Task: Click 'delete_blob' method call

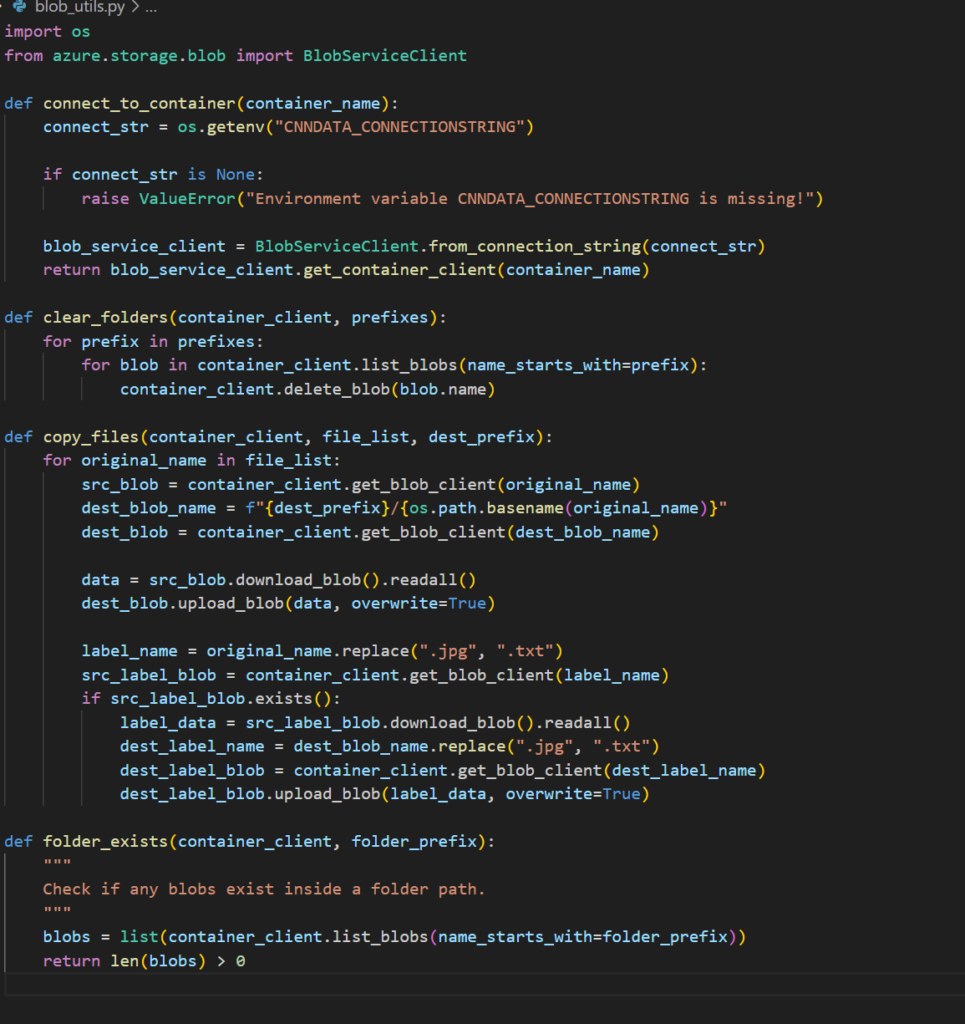Action: click(337, 389)
